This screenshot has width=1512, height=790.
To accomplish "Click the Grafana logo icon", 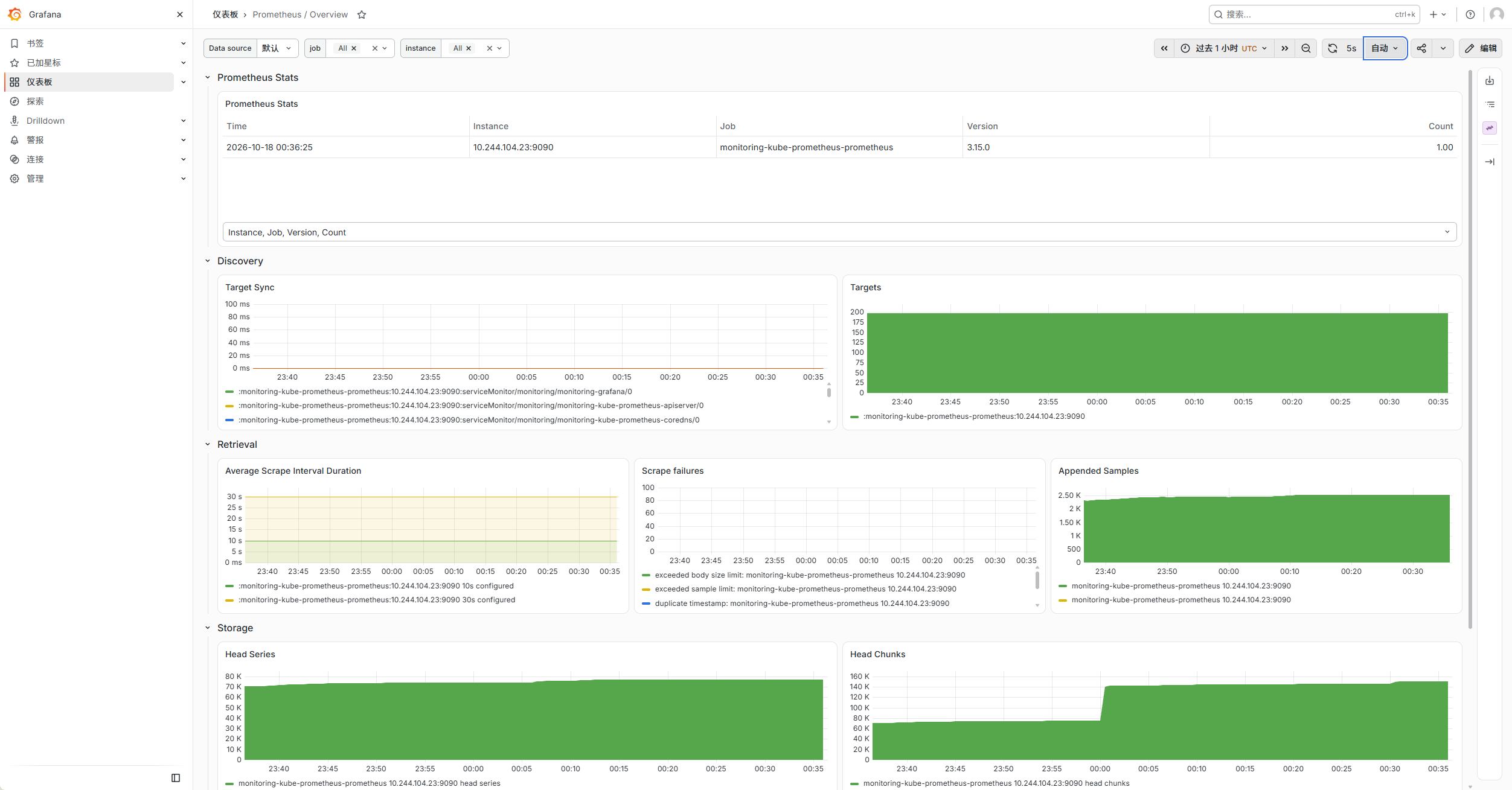I will tap(15, 14).
